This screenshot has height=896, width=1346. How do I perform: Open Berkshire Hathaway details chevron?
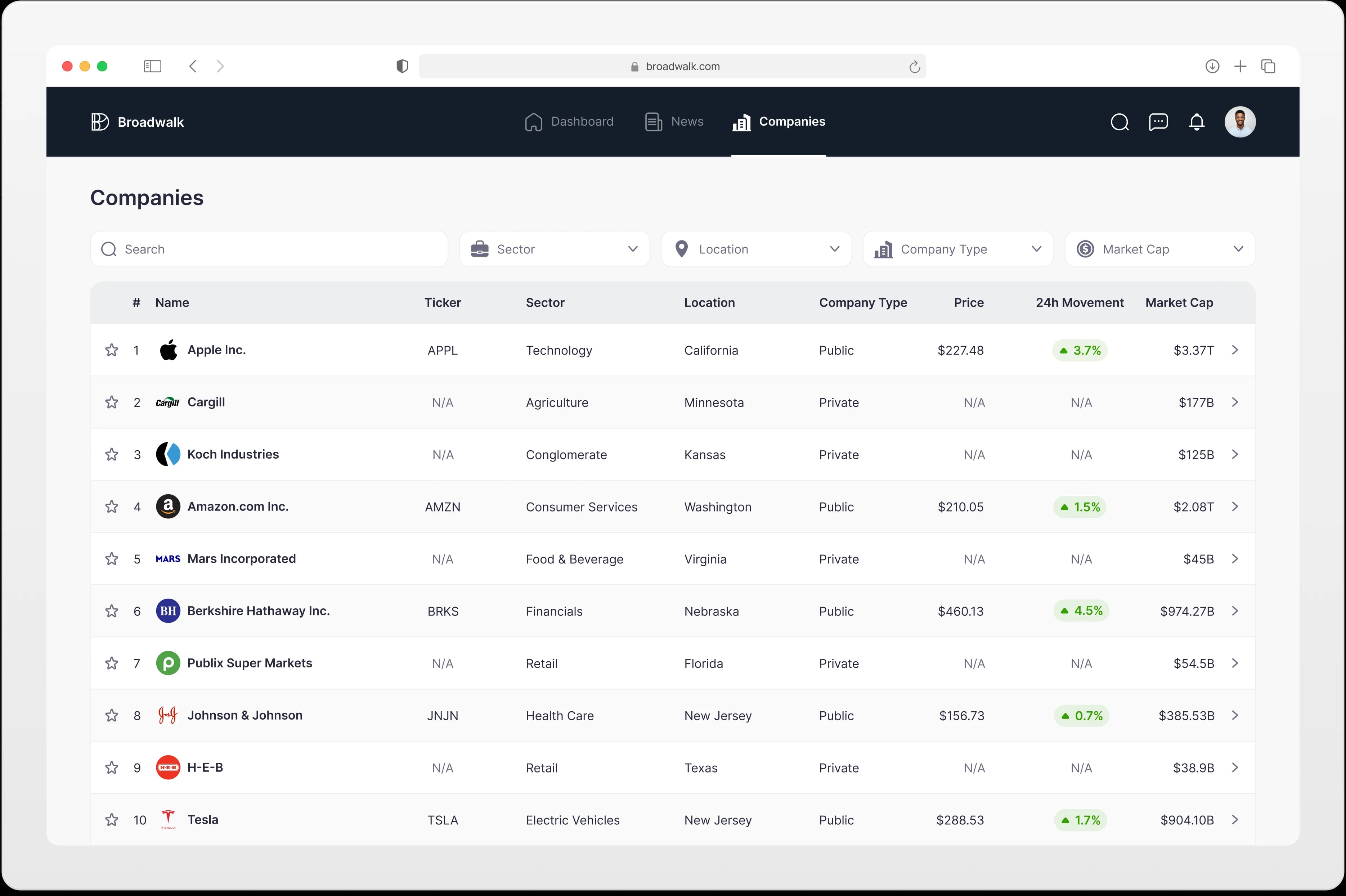point(1234,611)
